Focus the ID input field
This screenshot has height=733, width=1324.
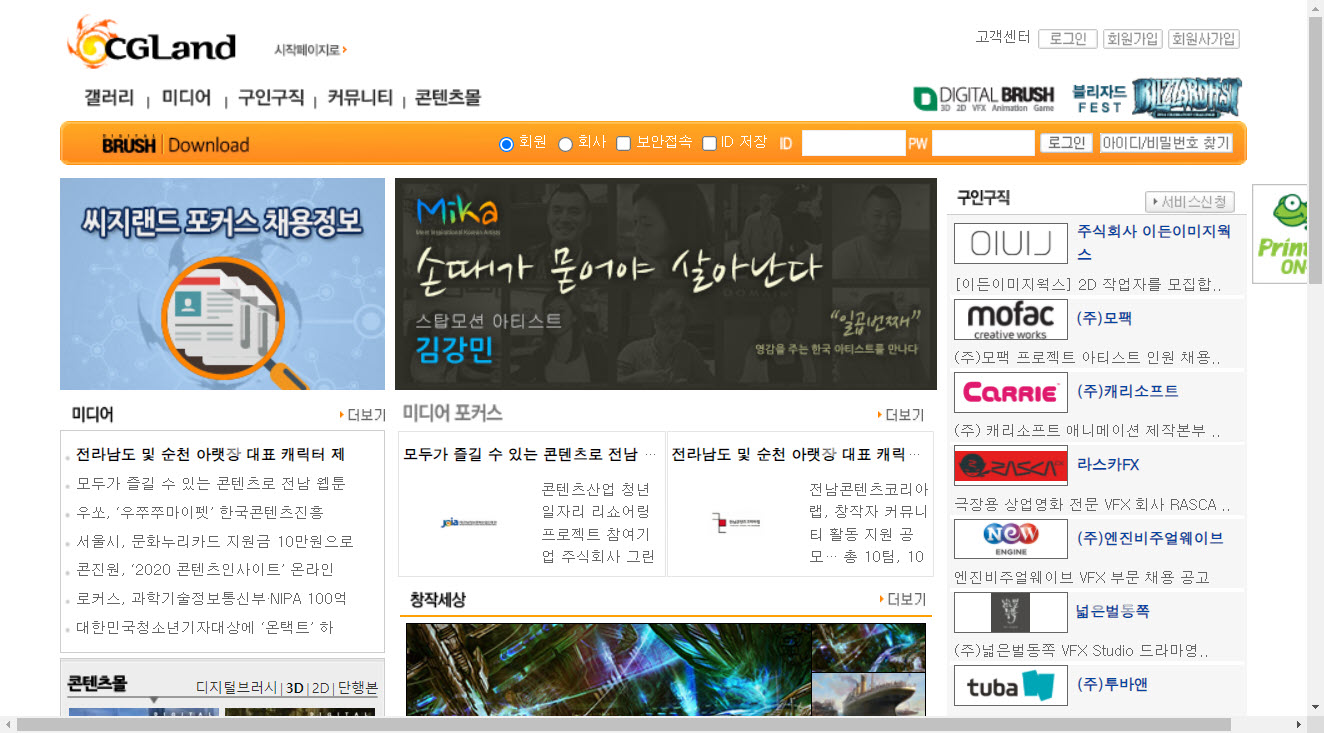[x=854, y=143]
